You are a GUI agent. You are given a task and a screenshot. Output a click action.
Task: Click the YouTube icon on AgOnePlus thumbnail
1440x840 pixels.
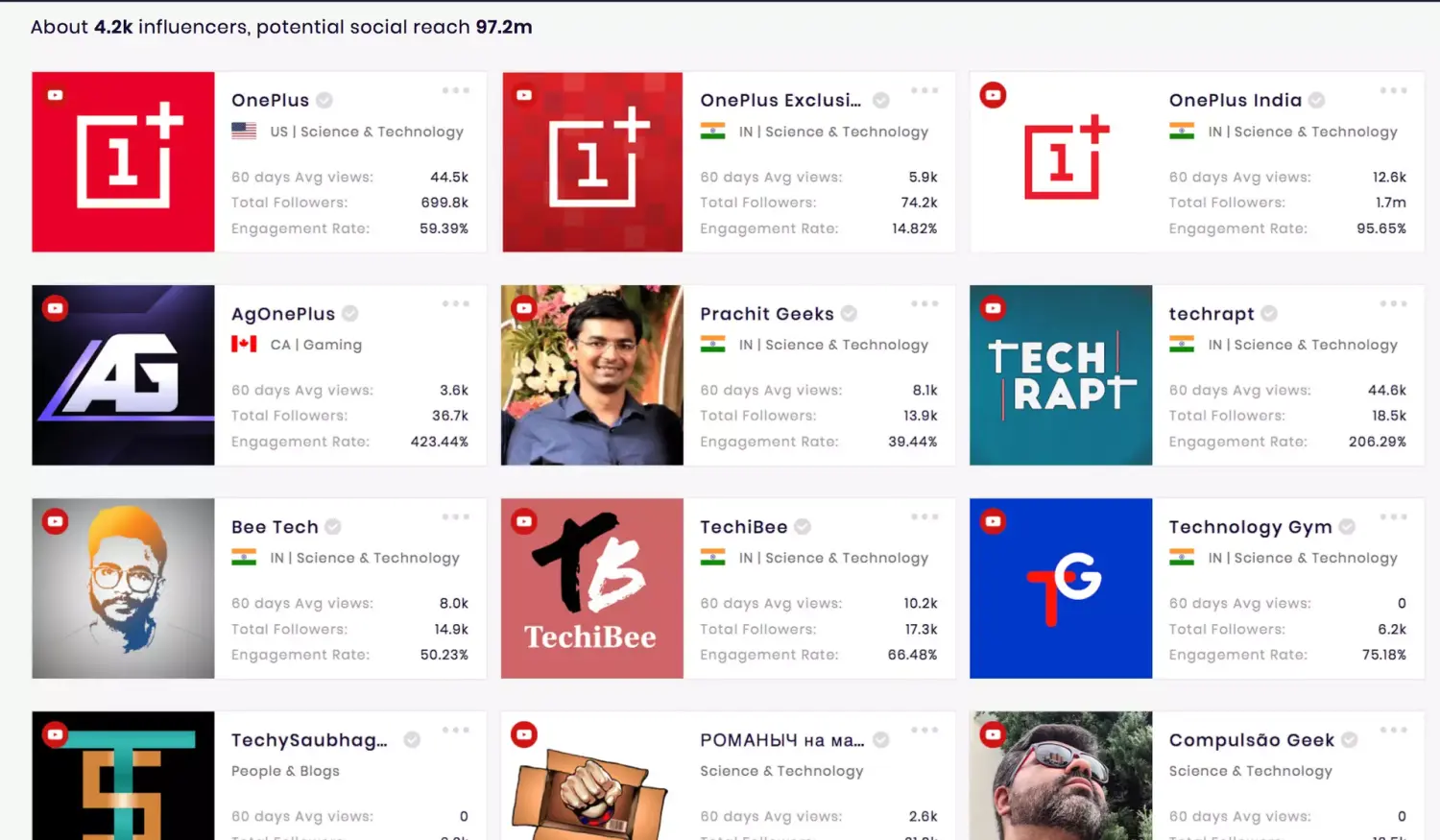(56, 308)
